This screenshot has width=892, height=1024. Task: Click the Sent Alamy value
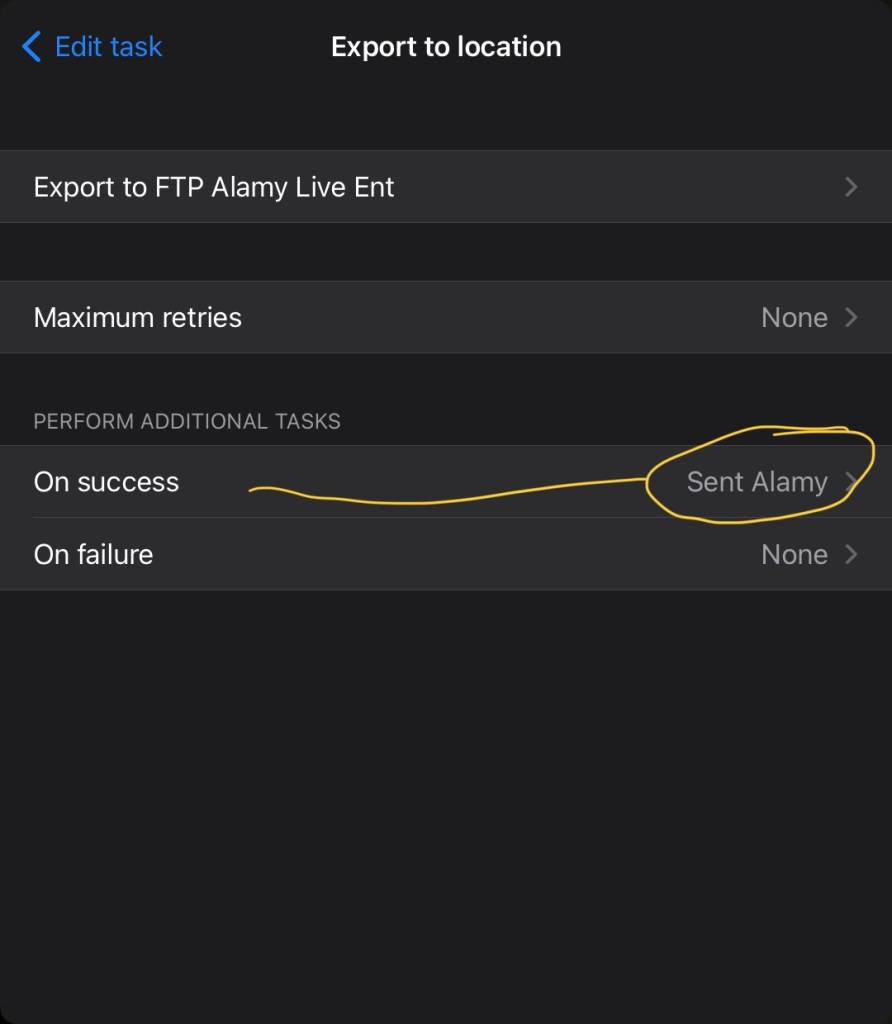[756, 482]
